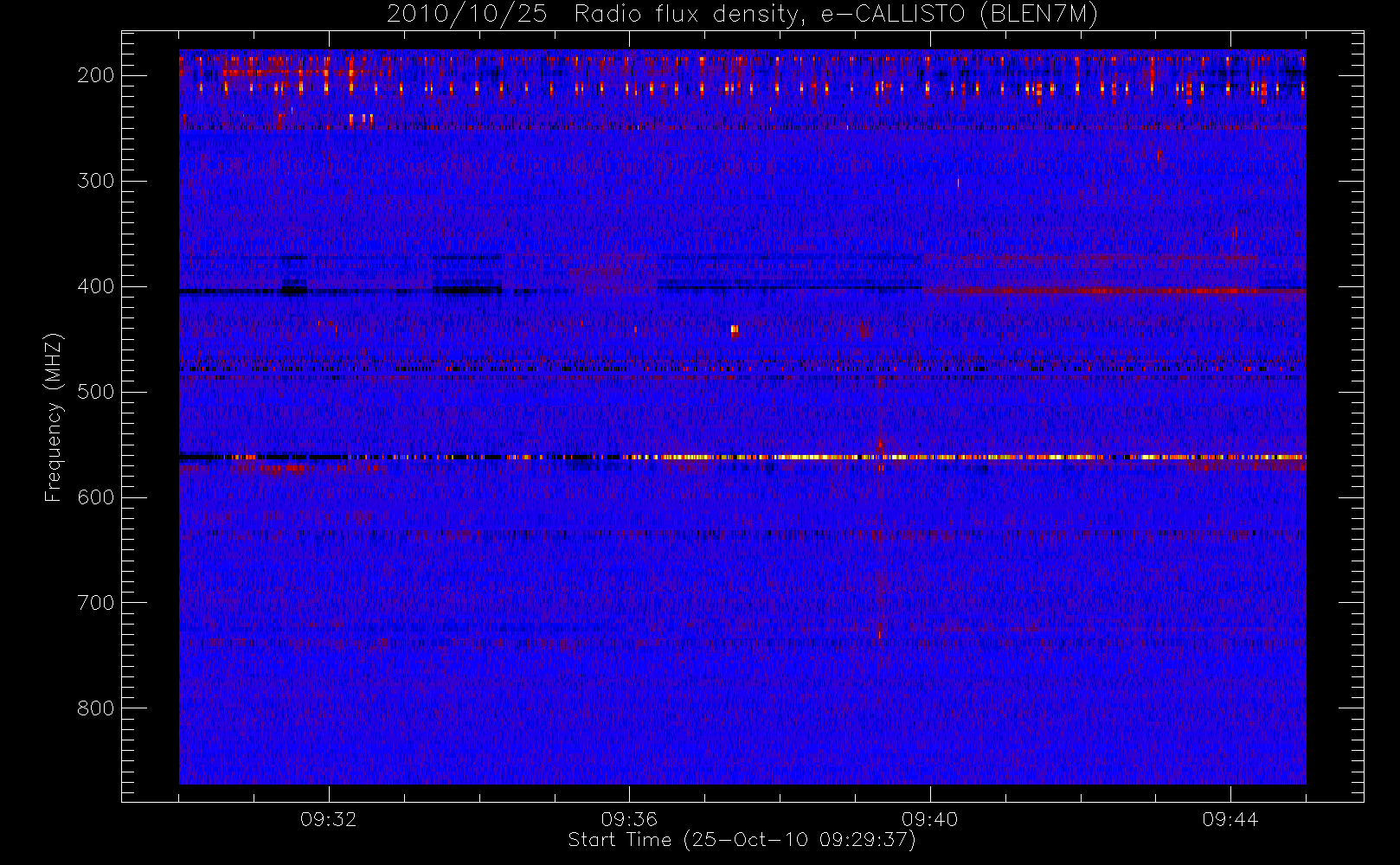Click the 500 frequency tick label
Viewport: 1400px width, 865px height.
96,392
